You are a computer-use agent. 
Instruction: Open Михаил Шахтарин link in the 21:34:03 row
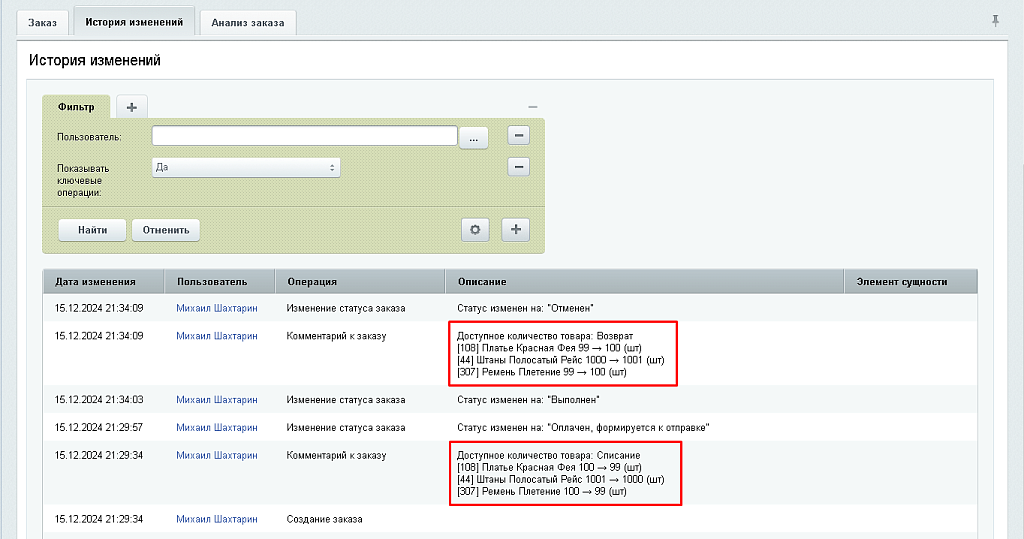pyautogui.click(x=216, y=400)
